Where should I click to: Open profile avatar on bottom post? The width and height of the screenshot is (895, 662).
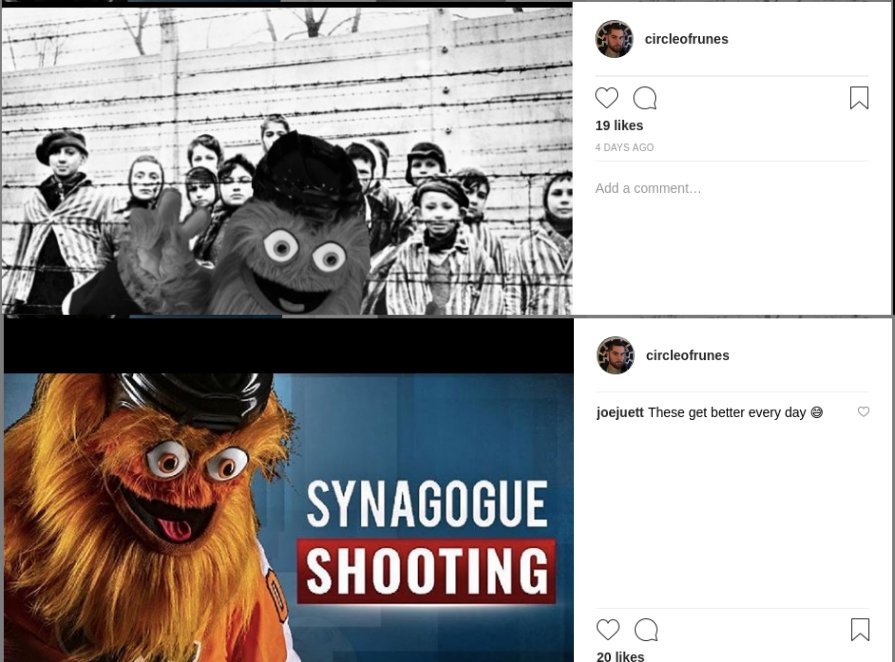[x=615, y=355]
